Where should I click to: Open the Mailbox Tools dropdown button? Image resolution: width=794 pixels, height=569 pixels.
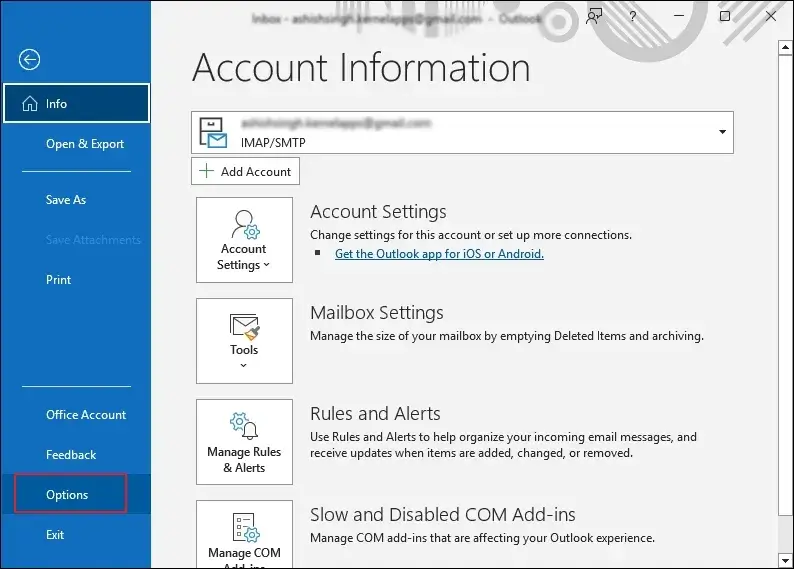pos(245,341)
